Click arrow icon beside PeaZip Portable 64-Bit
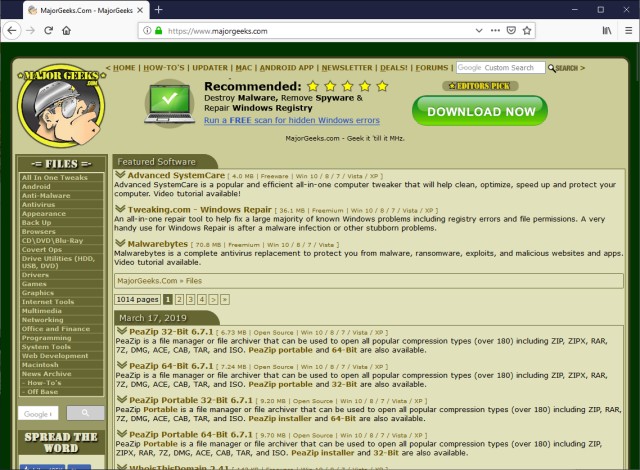Viewport: 640px width, 470px height. coord(122,434)
